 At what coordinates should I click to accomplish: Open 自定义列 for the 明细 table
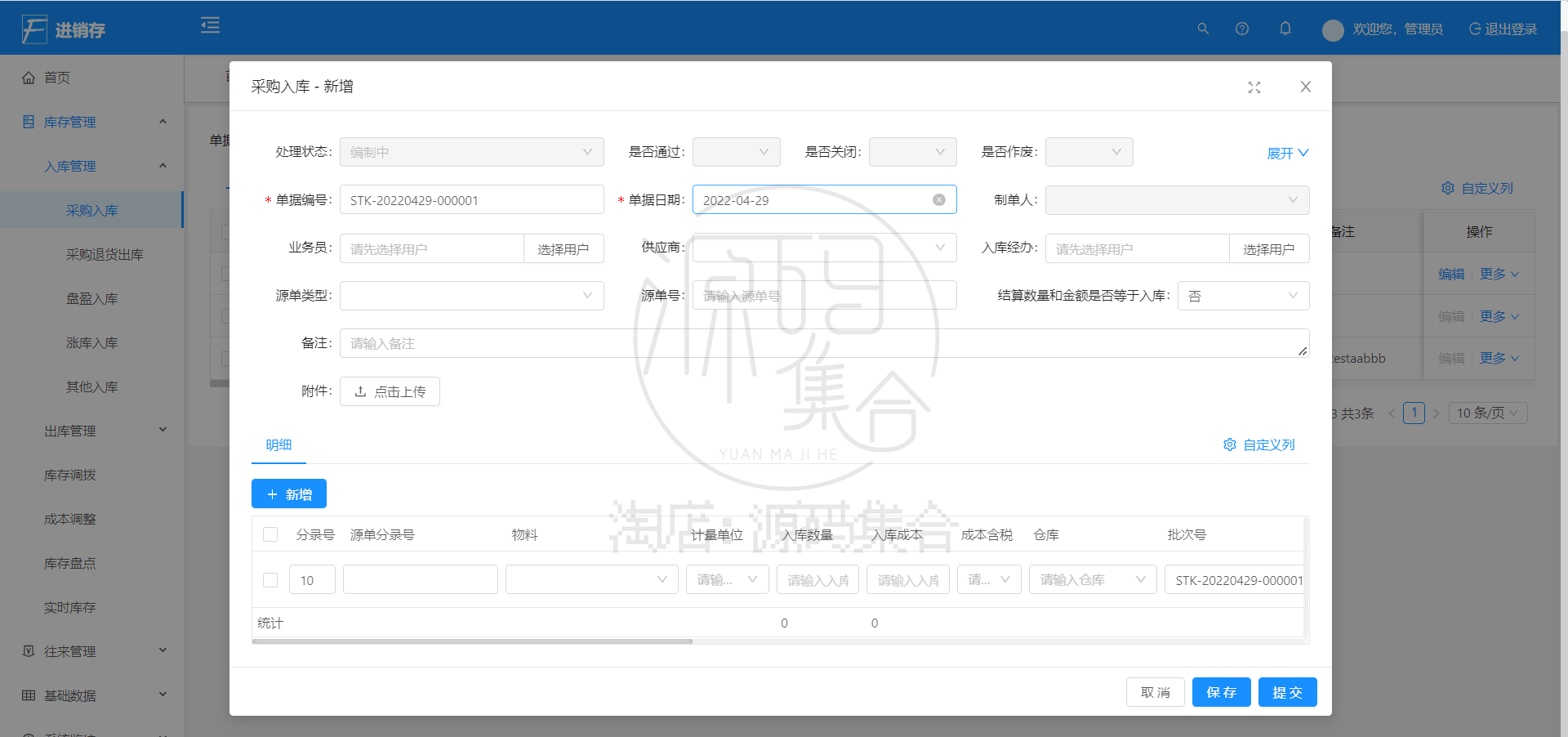[x=1259, y=444]
